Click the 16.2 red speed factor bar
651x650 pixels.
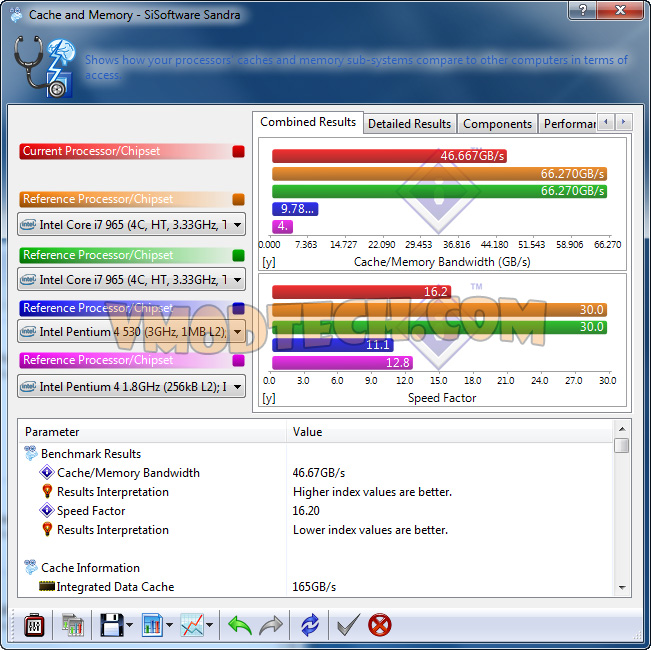click(361, 292)
